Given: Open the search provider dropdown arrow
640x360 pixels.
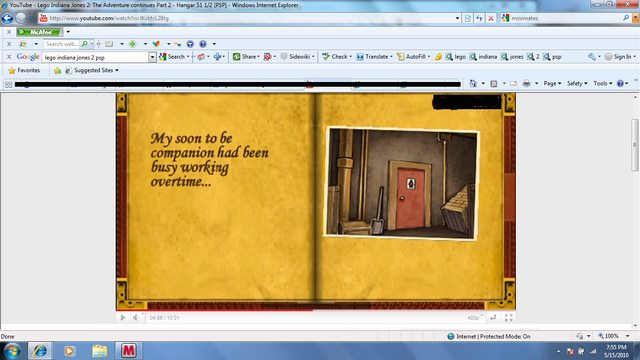Looking at the screenshot, I should pyautogui.click(x=635, y=18).
